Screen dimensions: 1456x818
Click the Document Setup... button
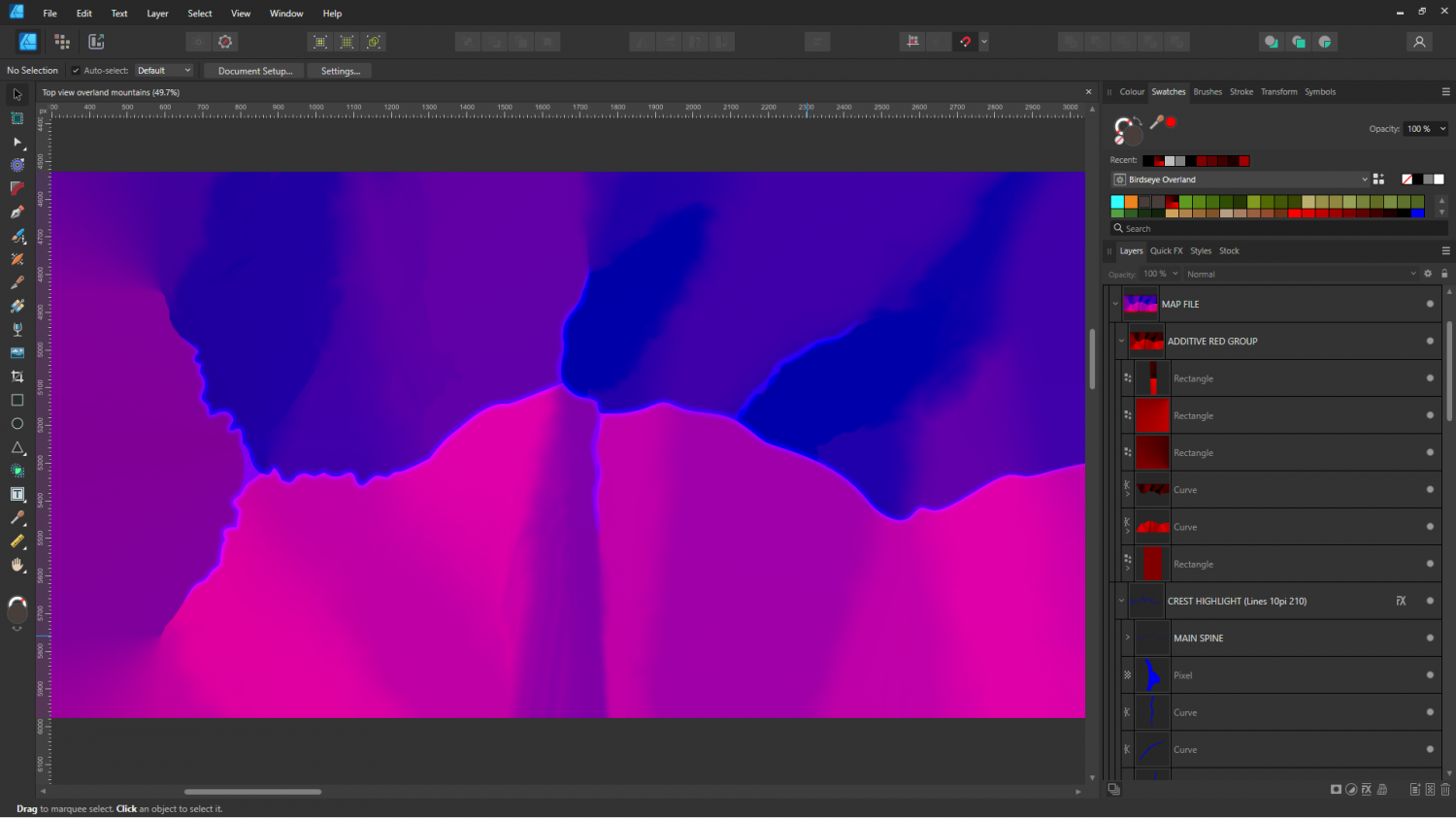254,71
